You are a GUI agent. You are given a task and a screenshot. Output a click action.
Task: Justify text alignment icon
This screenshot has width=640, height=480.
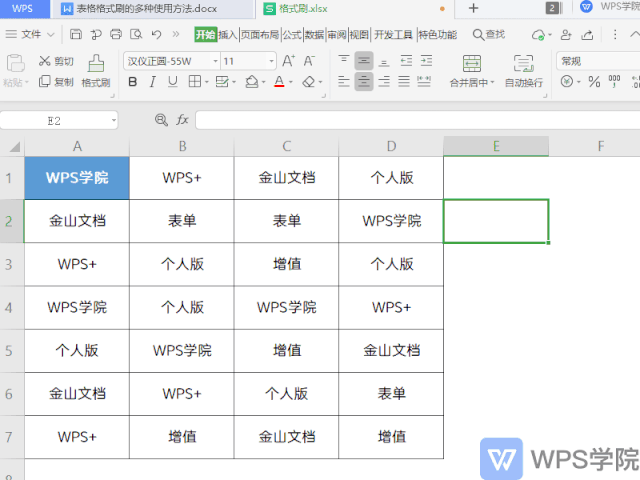click(404, 82)
